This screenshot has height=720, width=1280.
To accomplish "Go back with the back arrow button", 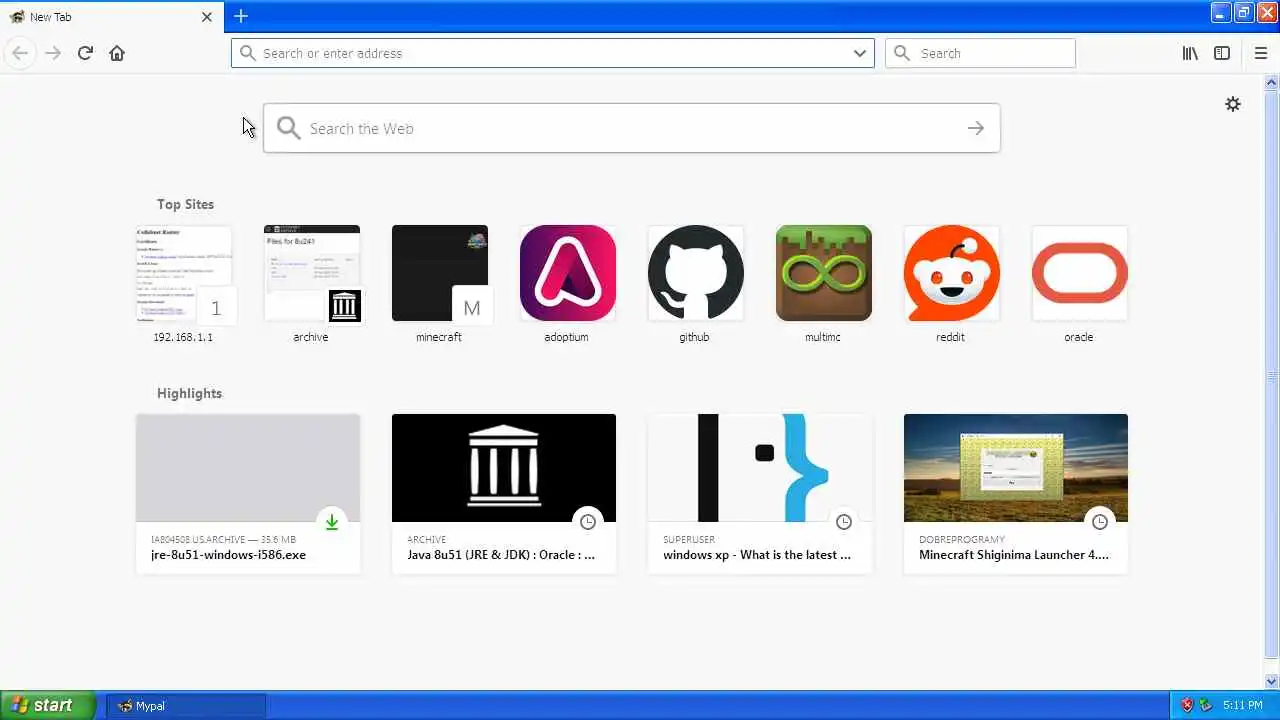I will [x=20, y=53].
